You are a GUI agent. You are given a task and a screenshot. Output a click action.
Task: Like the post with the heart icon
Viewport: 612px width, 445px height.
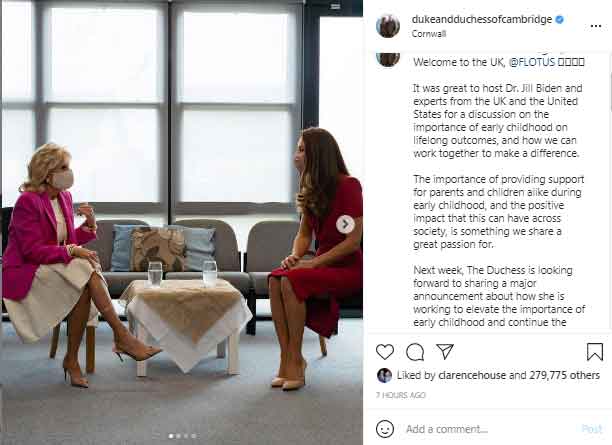(385, 352)
